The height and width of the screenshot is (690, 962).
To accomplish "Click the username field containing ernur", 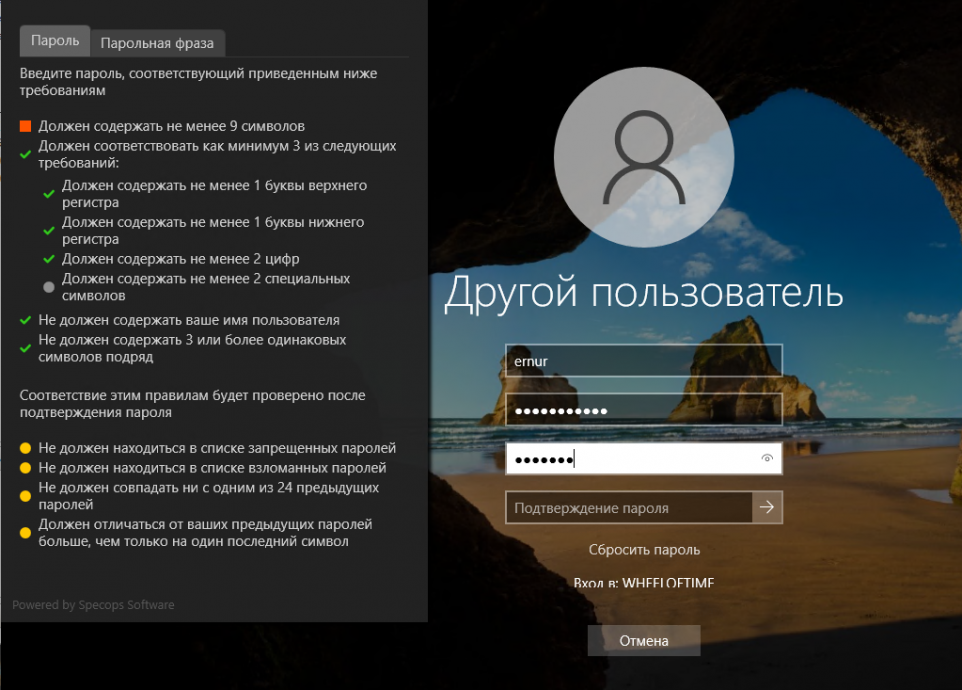I will tap(643, 361).
